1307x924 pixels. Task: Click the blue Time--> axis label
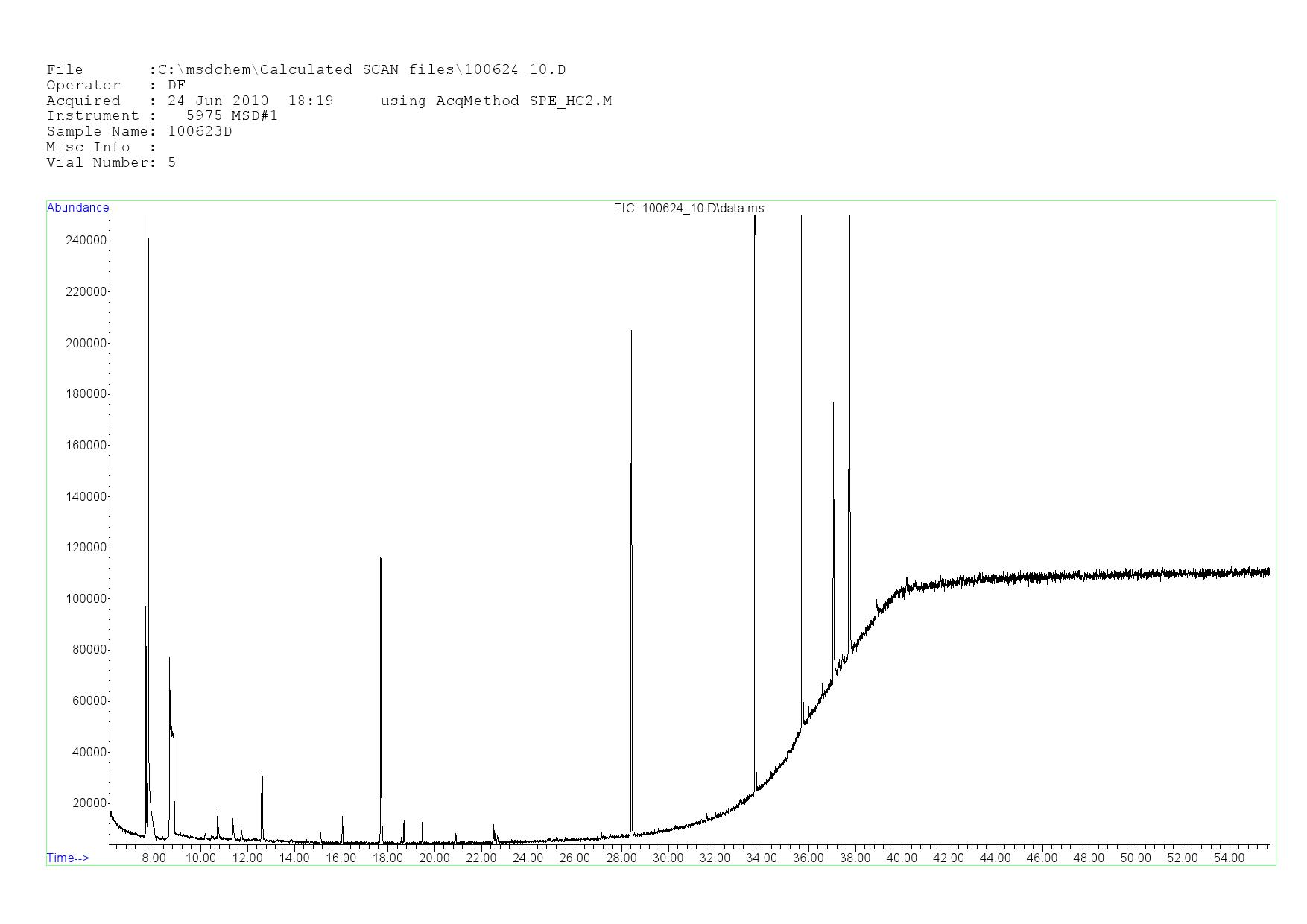point(68,858)
